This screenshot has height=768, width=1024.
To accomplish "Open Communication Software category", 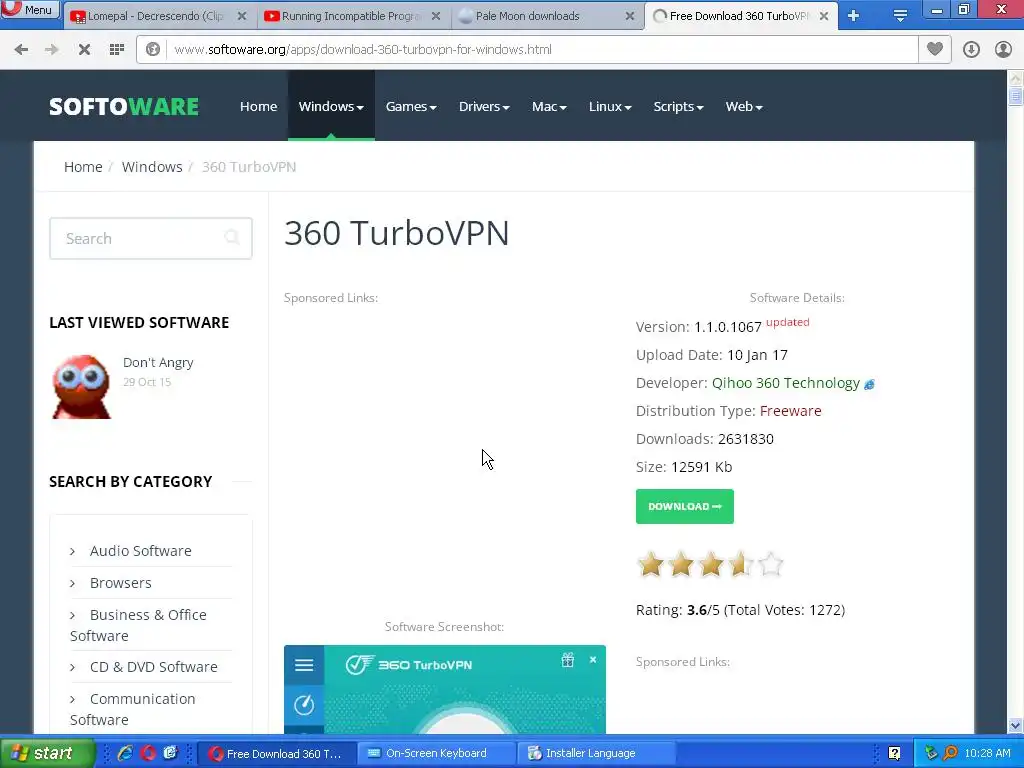I will [x=133, y=709].
